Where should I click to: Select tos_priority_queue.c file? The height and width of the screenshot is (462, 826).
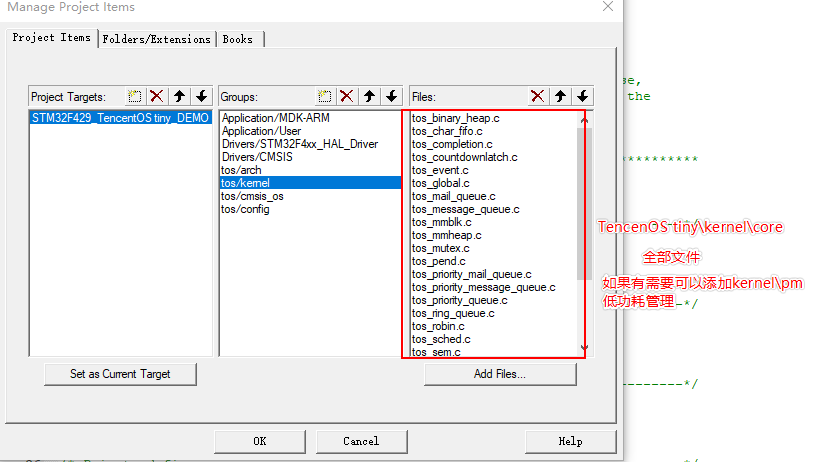(459, 300)
